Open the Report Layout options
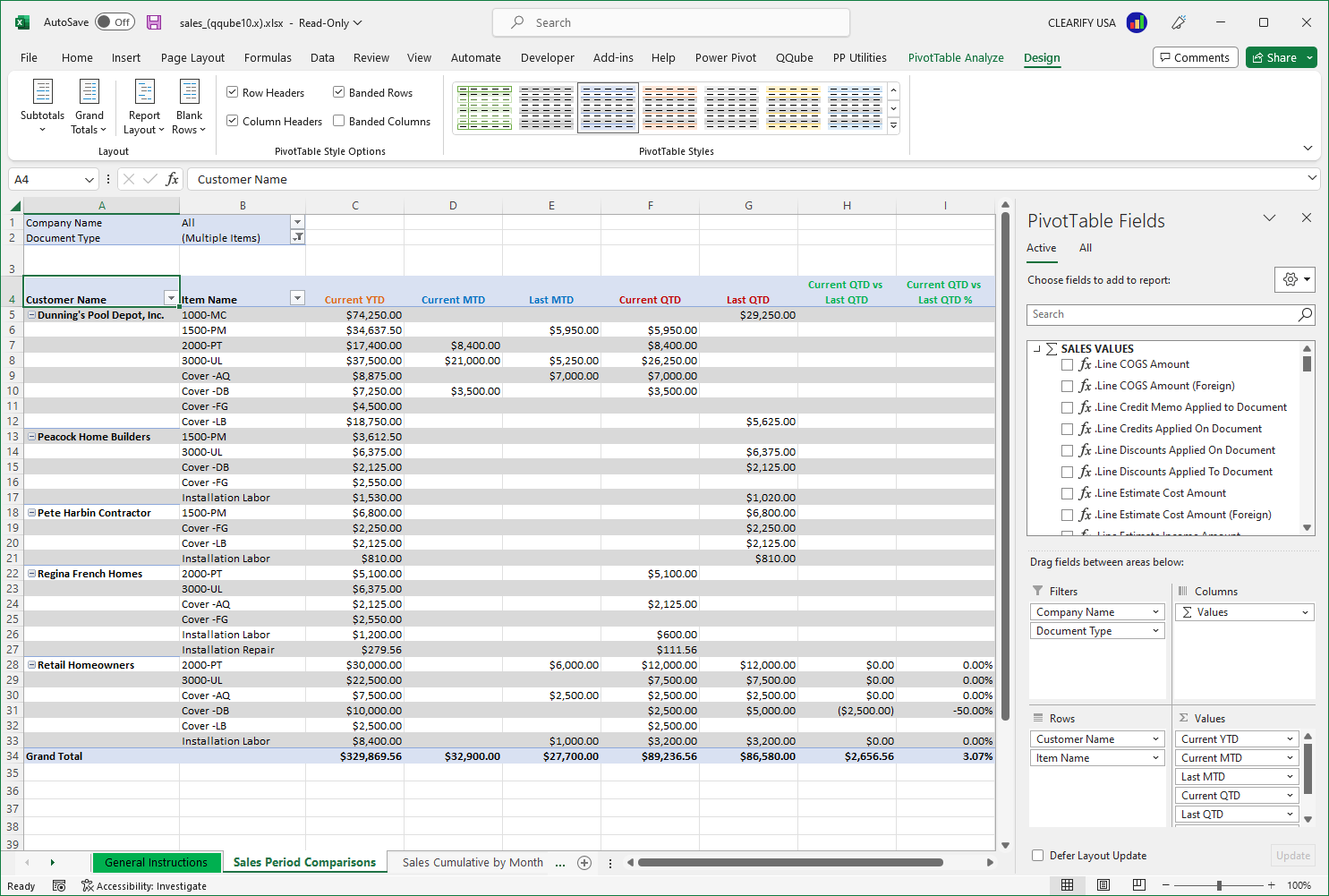This screenshot has width=1329, height=896. click(x=143, y=107)
